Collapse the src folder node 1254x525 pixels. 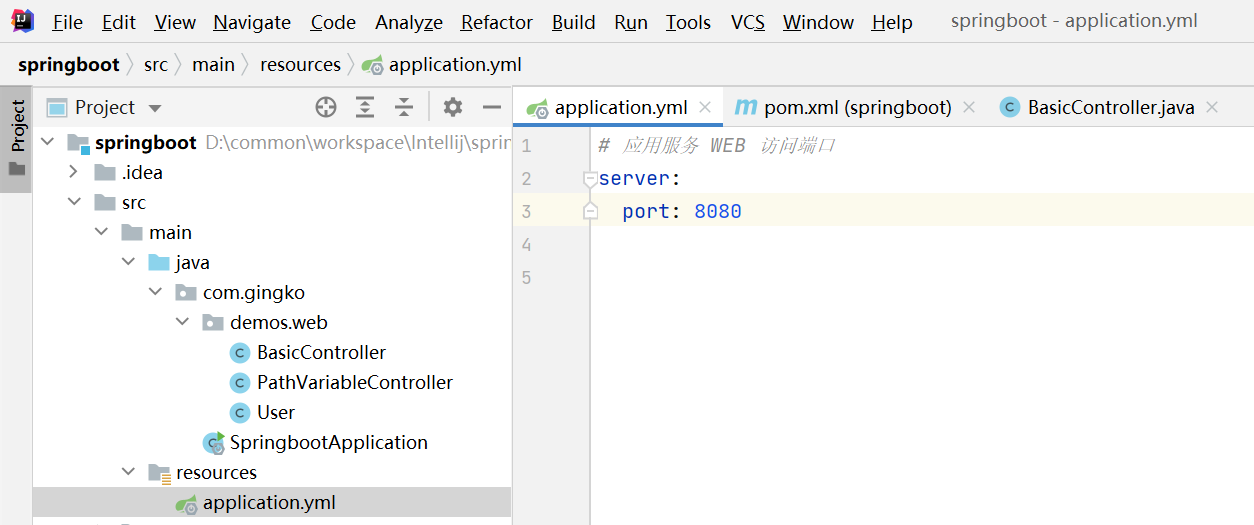pyautogui.click(x=74, y=202)
